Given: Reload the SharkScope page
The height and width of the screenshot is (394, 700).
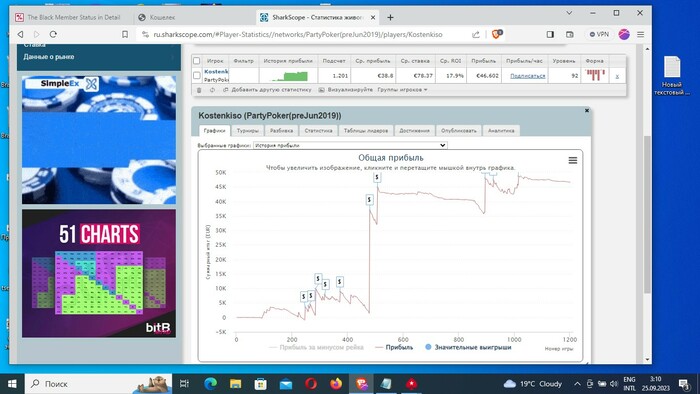Looking at the screenshot, I should [x=53, y=34].
